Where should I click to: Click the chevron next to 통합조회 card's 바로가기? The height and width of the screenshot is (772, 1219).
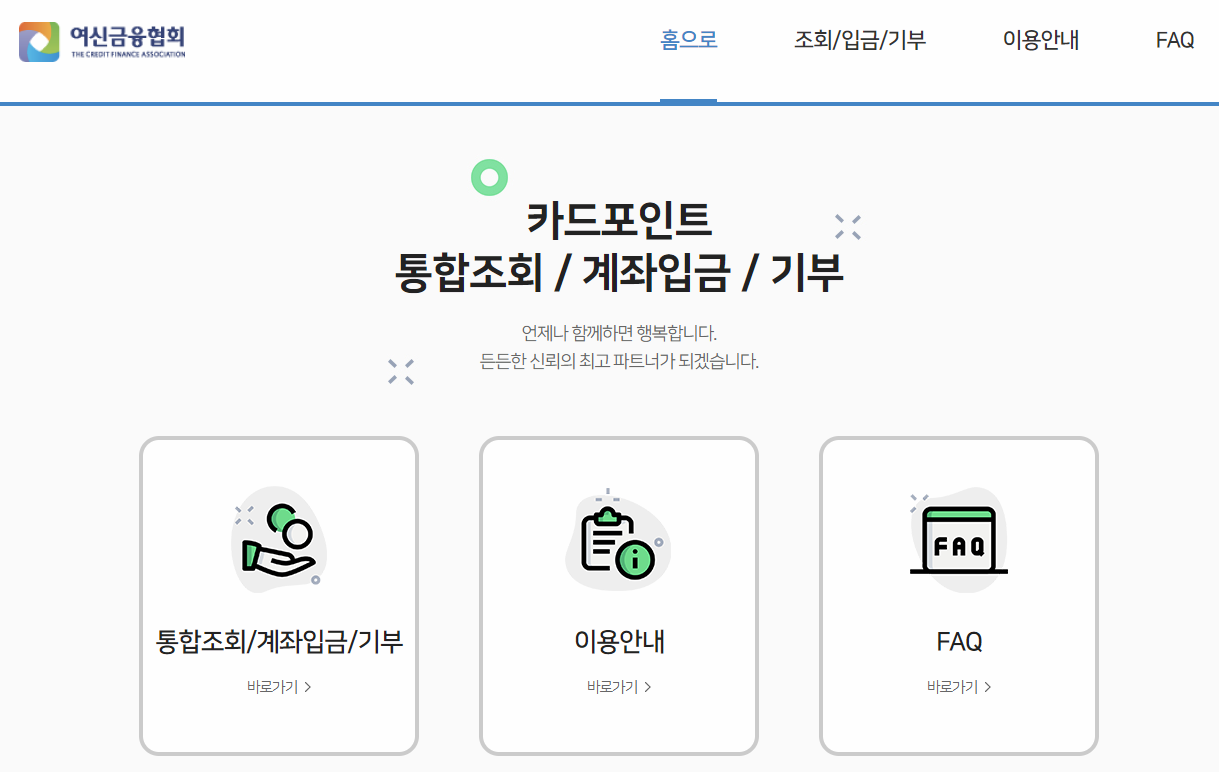[308, 687]
